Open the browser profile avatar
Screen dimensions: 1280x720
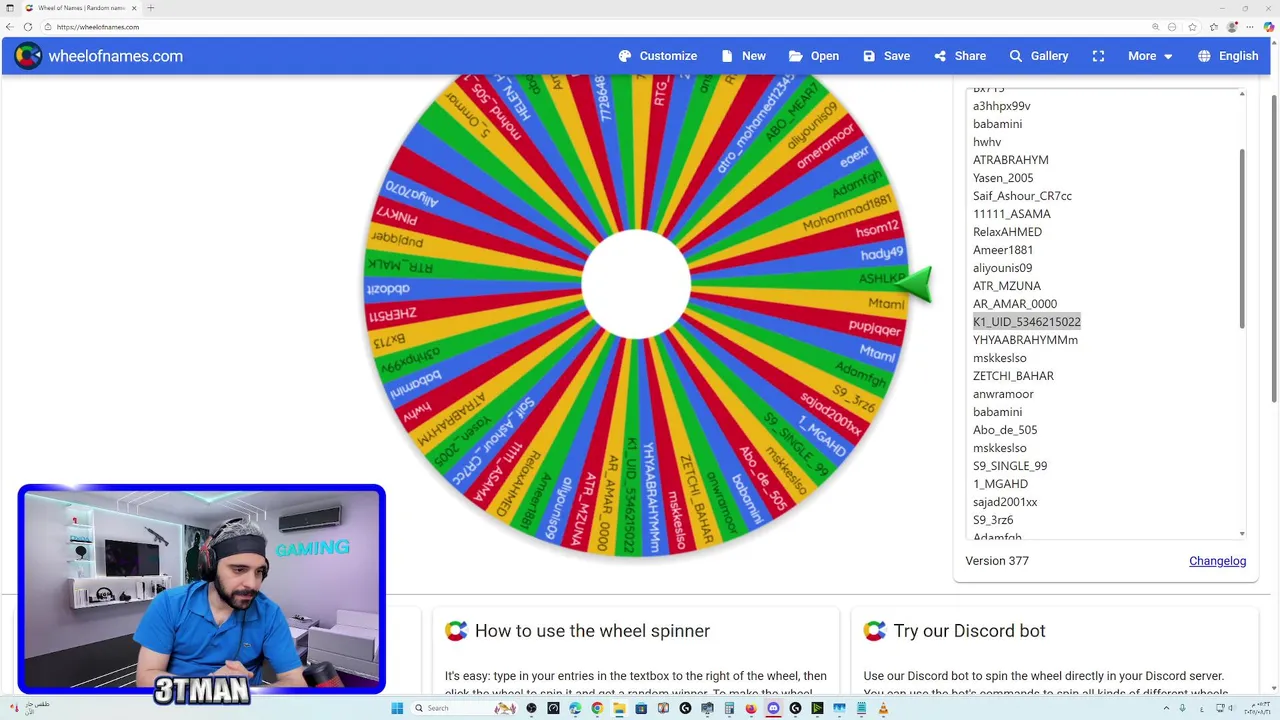coord(1232,27)
